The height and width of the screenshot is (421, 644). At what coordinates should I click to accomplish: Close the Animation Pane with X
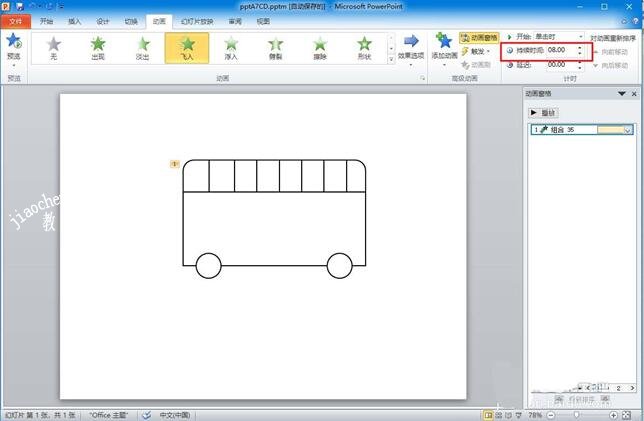[634, 94]
